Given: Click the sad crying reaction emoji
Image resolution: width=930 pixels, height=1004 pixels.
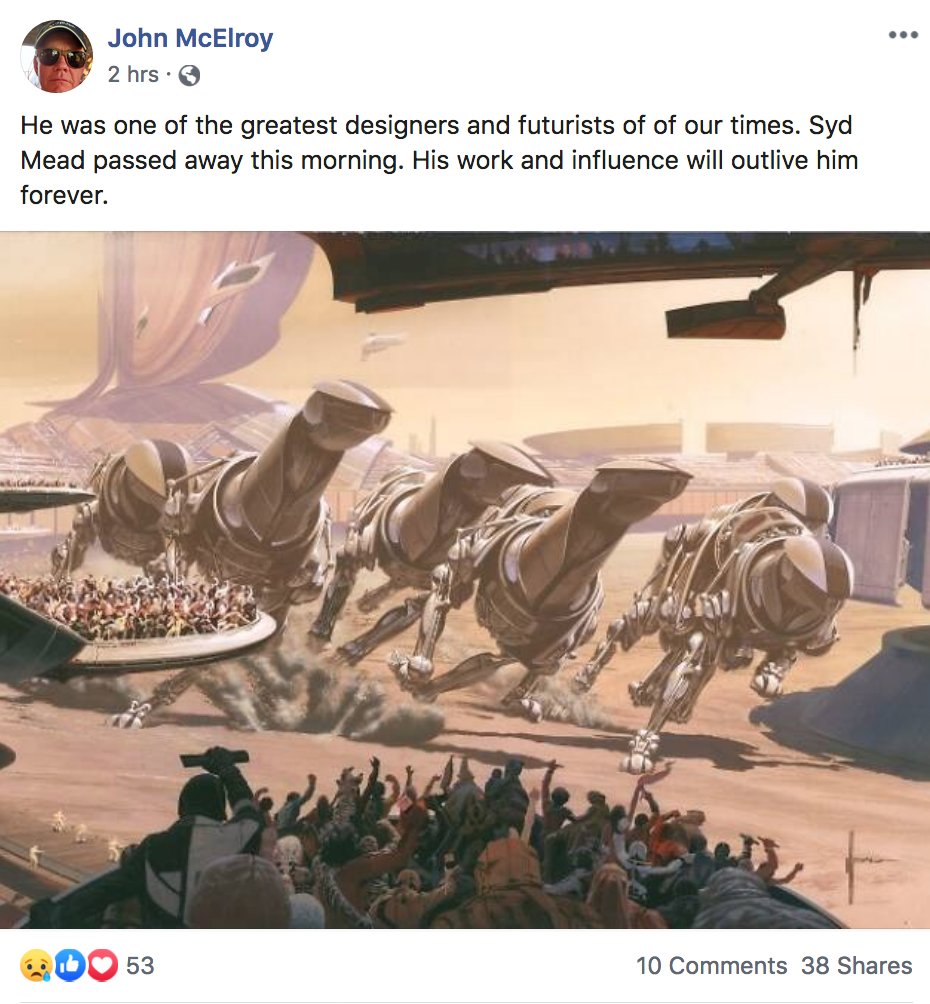Looking at the screenshot, I should coord(36,966).
